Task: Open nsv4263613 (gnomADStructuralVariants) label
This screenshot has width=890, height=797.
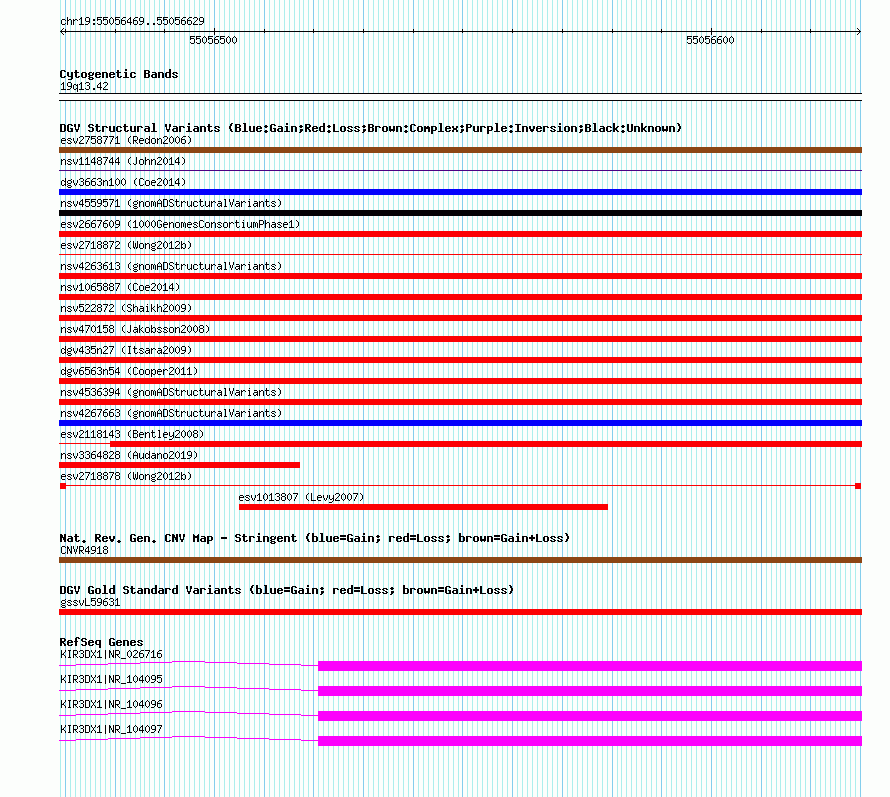Action: click(171, 266)
